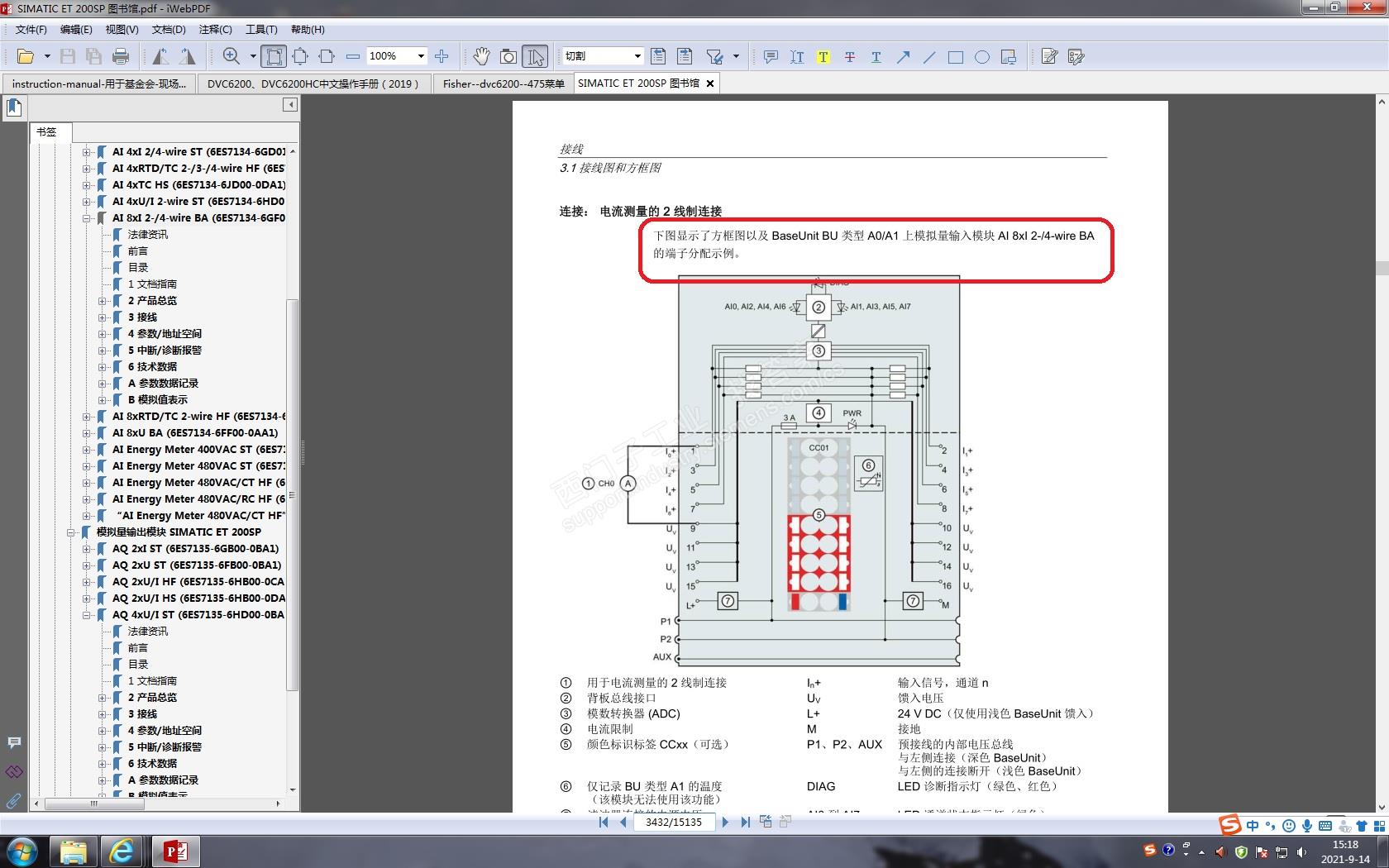Close the SIMATIC ET 200SP tab

709,83
